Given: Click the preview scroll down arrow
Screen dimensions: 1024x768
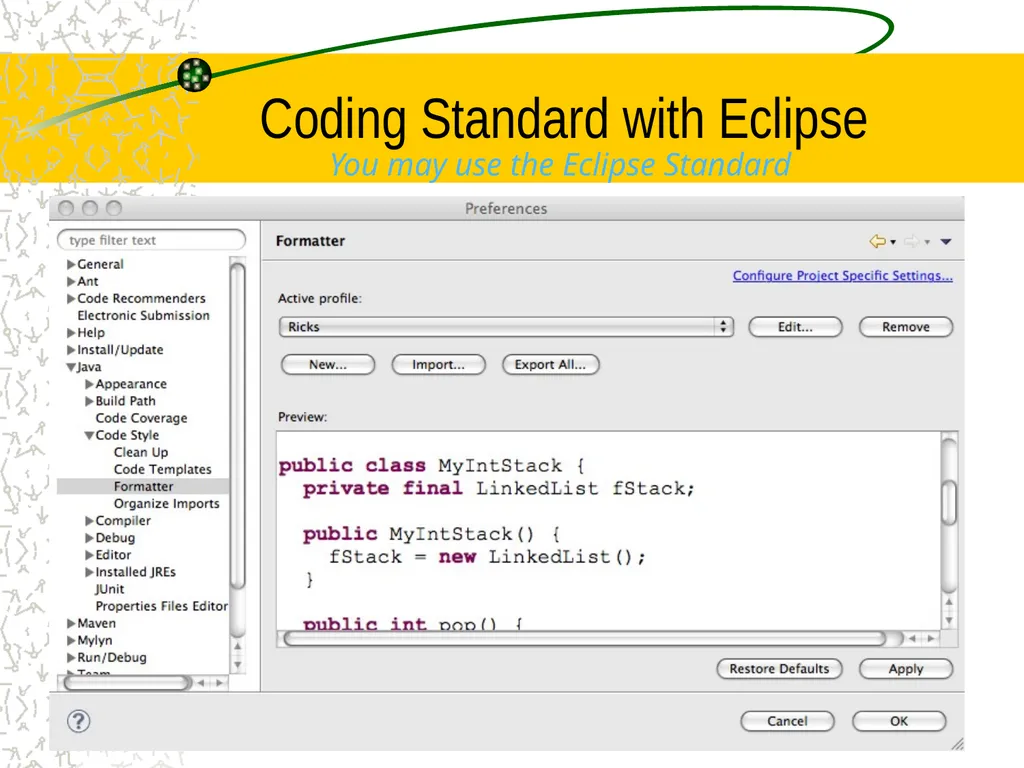Looking at the screenshot, I should click(949, 620).
